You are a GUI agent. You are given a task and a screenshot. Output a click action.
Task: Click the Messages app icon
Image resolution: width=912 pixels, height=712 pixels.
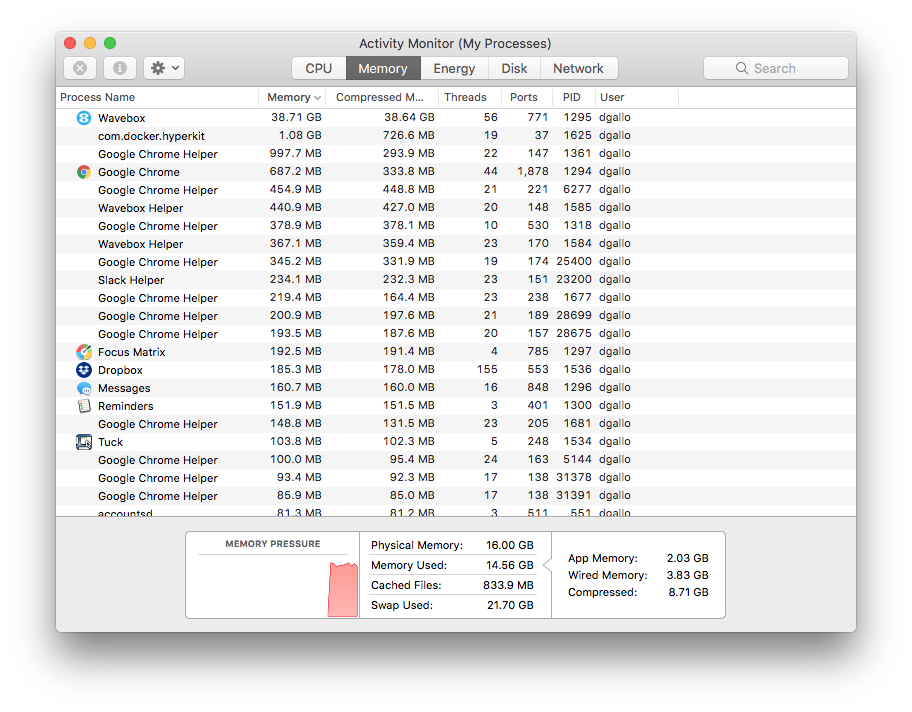pos(83,387)
